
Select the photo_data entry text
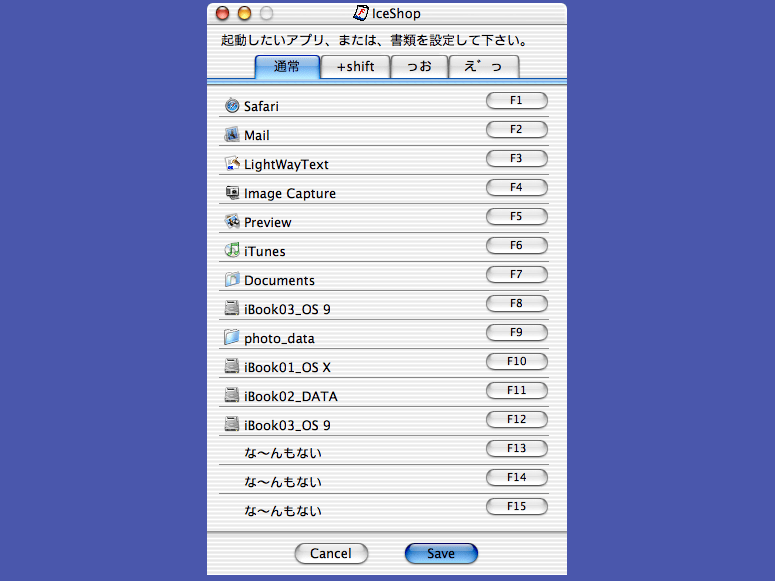point(279,339)
